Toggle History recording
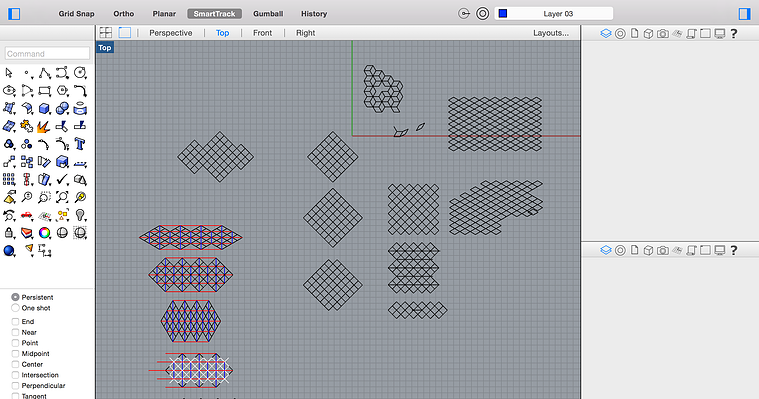The width and height of the screenshot is (759, 399). point(314,14)
